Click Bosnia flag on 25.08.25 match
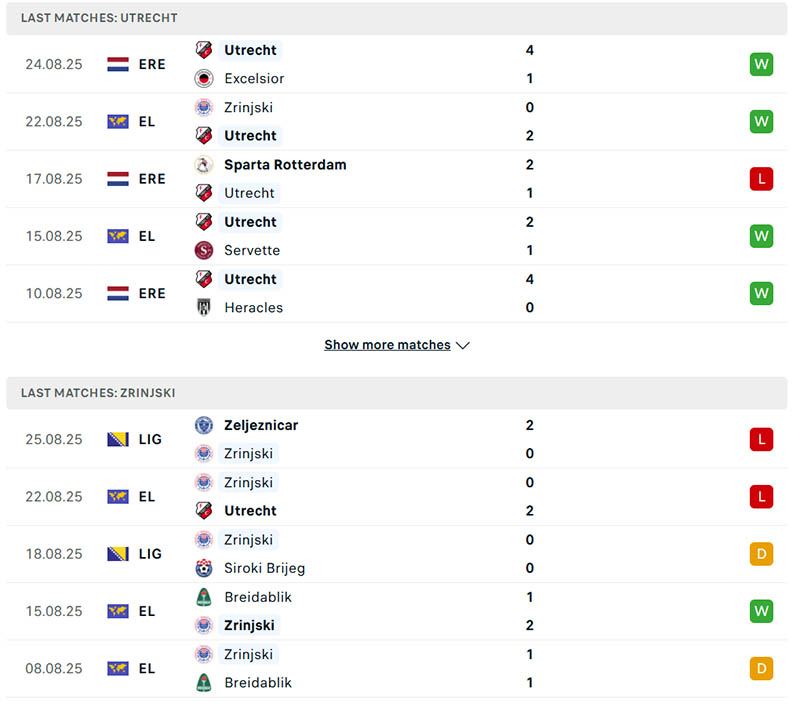This screenshot has width=800, height=707. coord(118,439)
